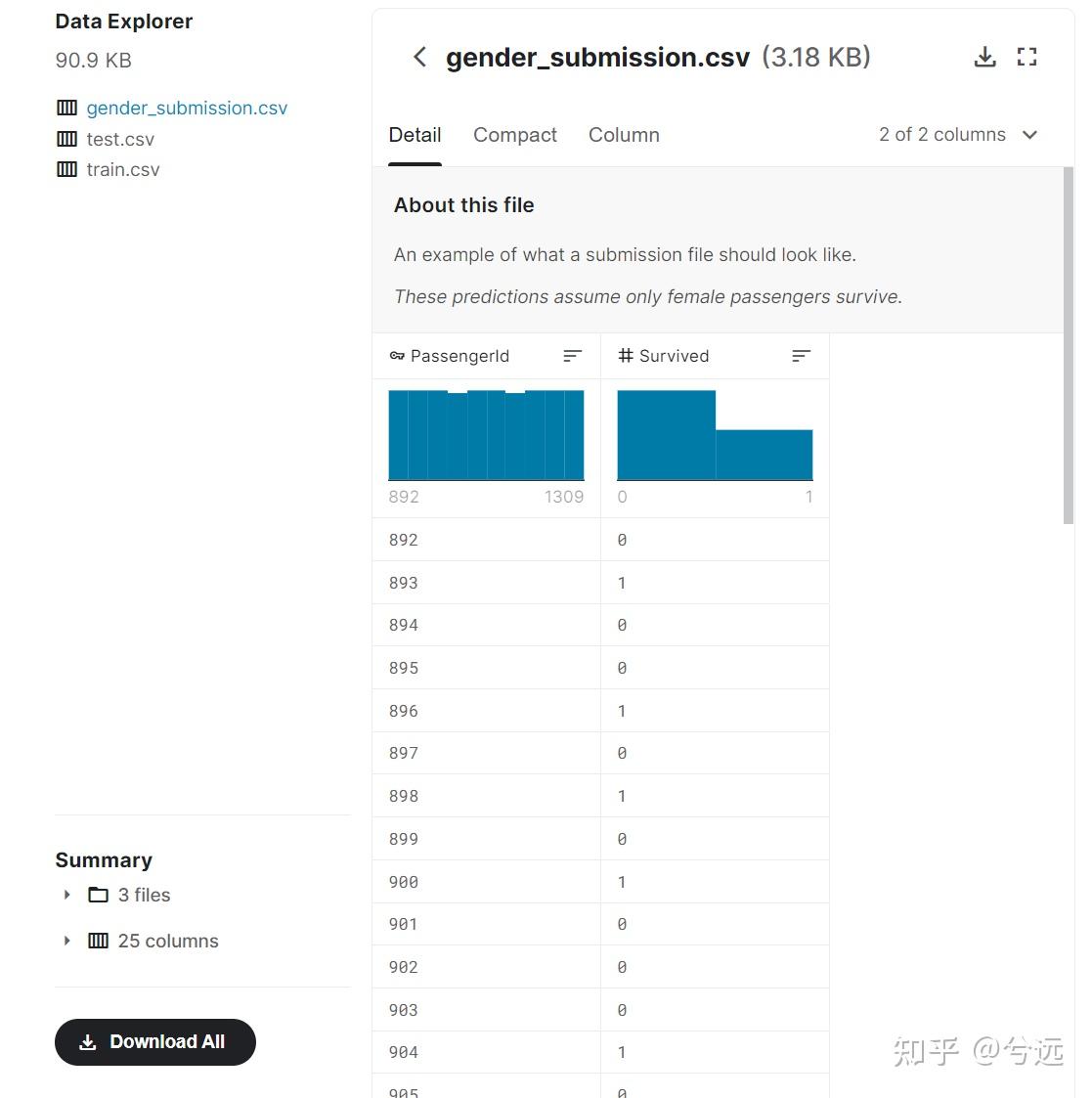Screen dimensions: 1092x1098
Task: Expand the 25 columns summary entry
Action: click(66, 941)
